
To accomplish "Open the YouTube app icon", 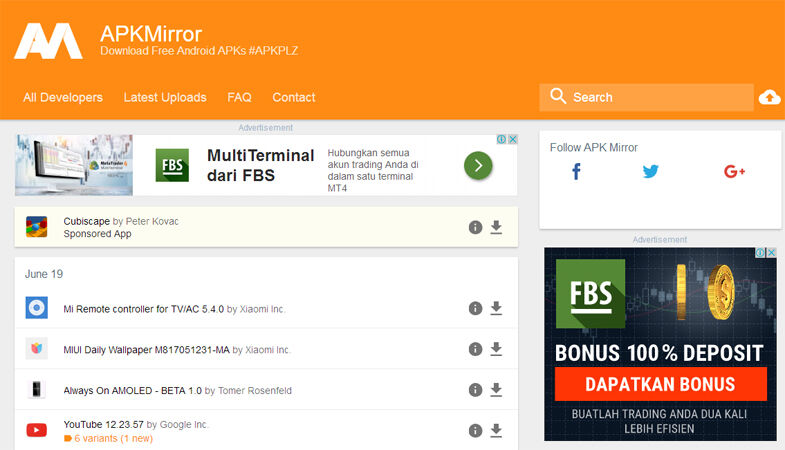I will click(x=37, y=430).
